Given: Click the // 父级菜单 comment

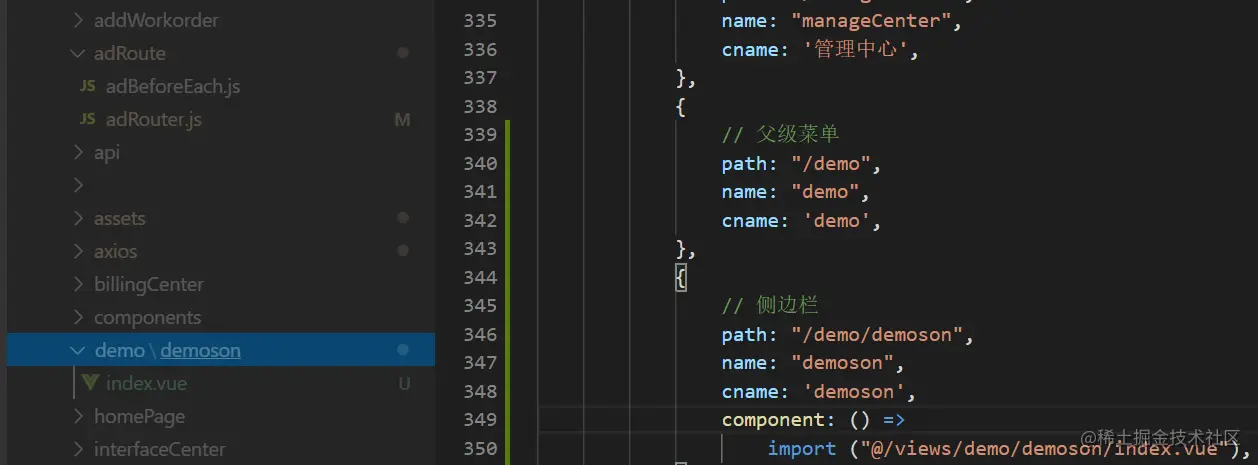Looking at the screenshot, I should [x=780, y=135].
